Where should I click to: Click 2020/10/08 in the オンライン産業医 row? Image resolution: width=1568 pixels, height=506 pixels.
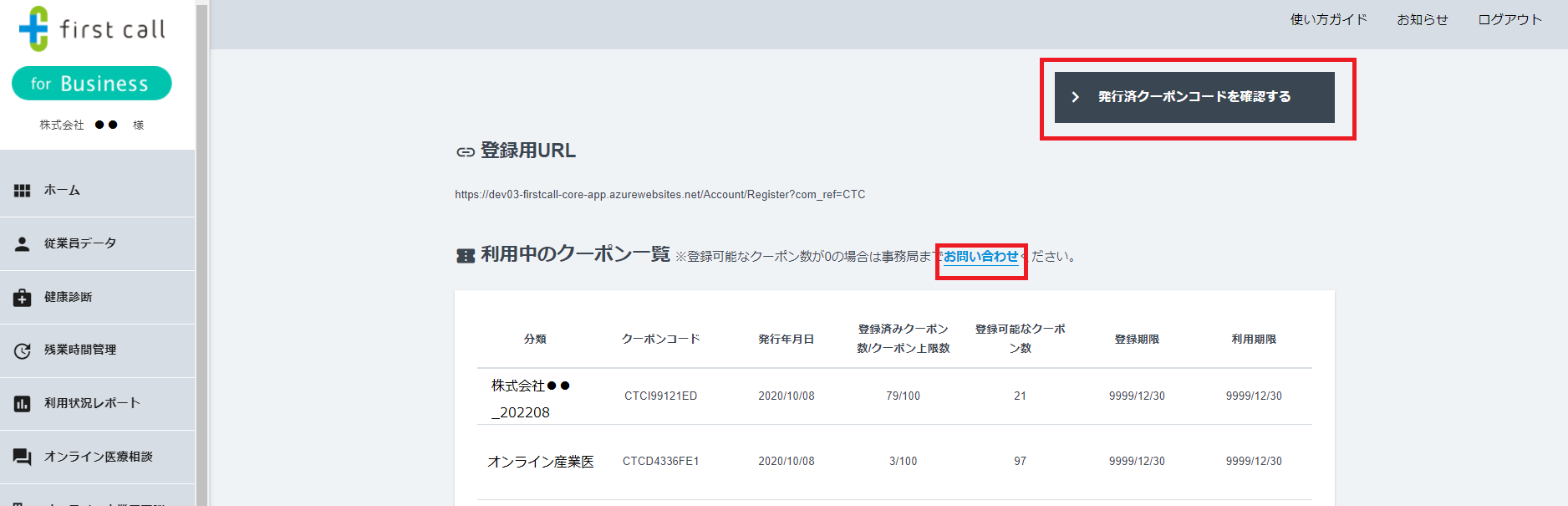click(786, 461)
